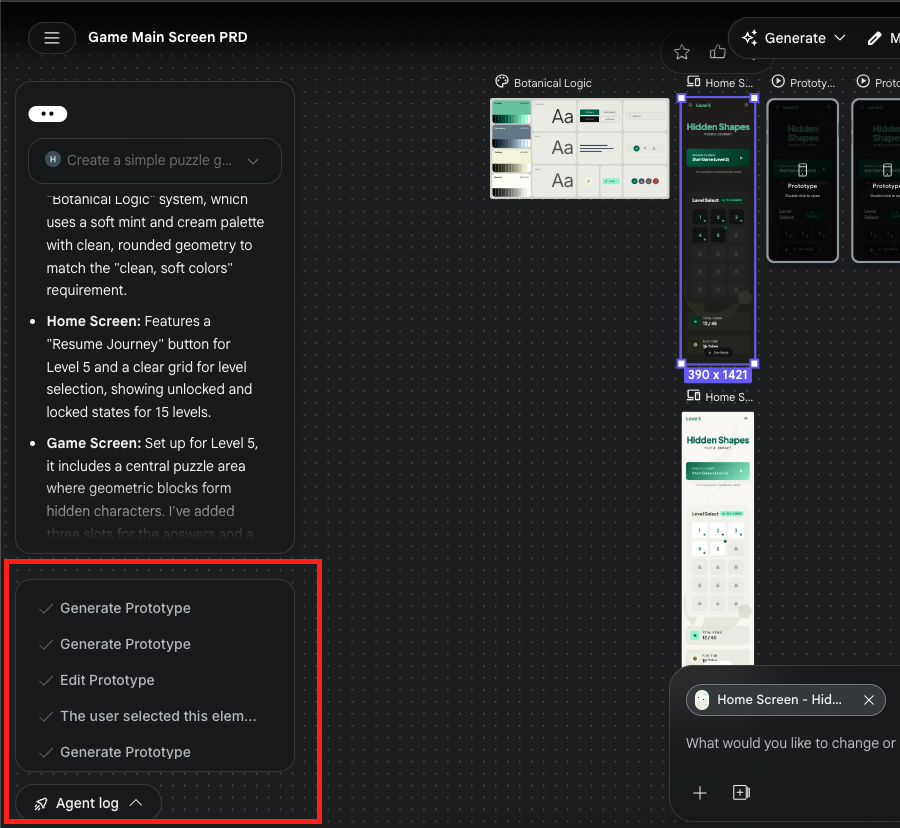
Task: Open the hamburger menu
Action: coord(52,38)
